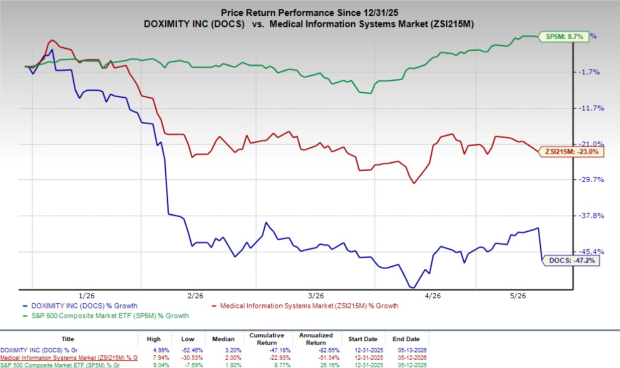This screenshot has width=620, height=368.
Task: Click the 'Annualized Return' column header
Action: click(316, 339)
